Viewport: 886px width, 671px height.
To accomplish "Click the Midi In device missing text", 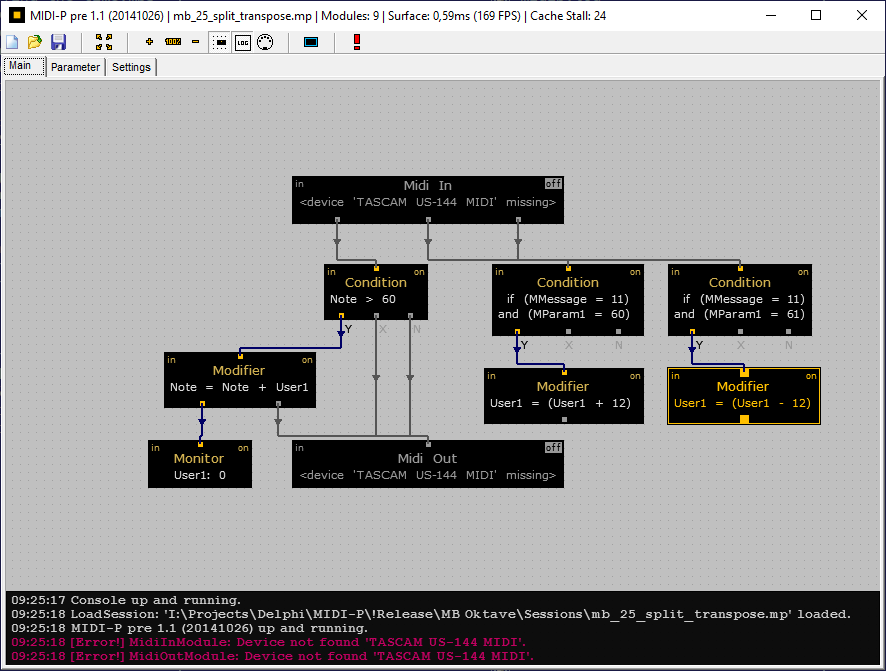I will pyautogui.click(x=428, y=202).
